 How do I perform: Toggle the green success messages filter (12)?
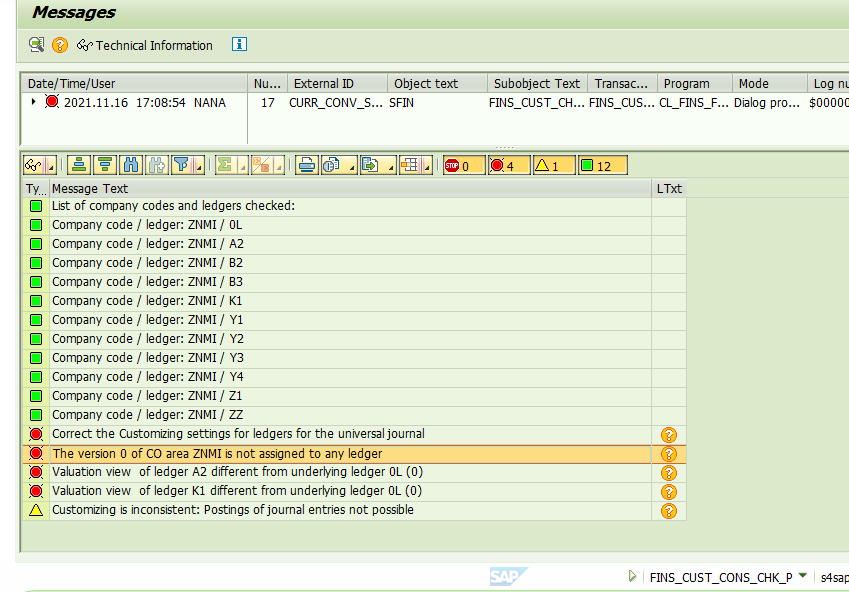[x=602, y=166]
